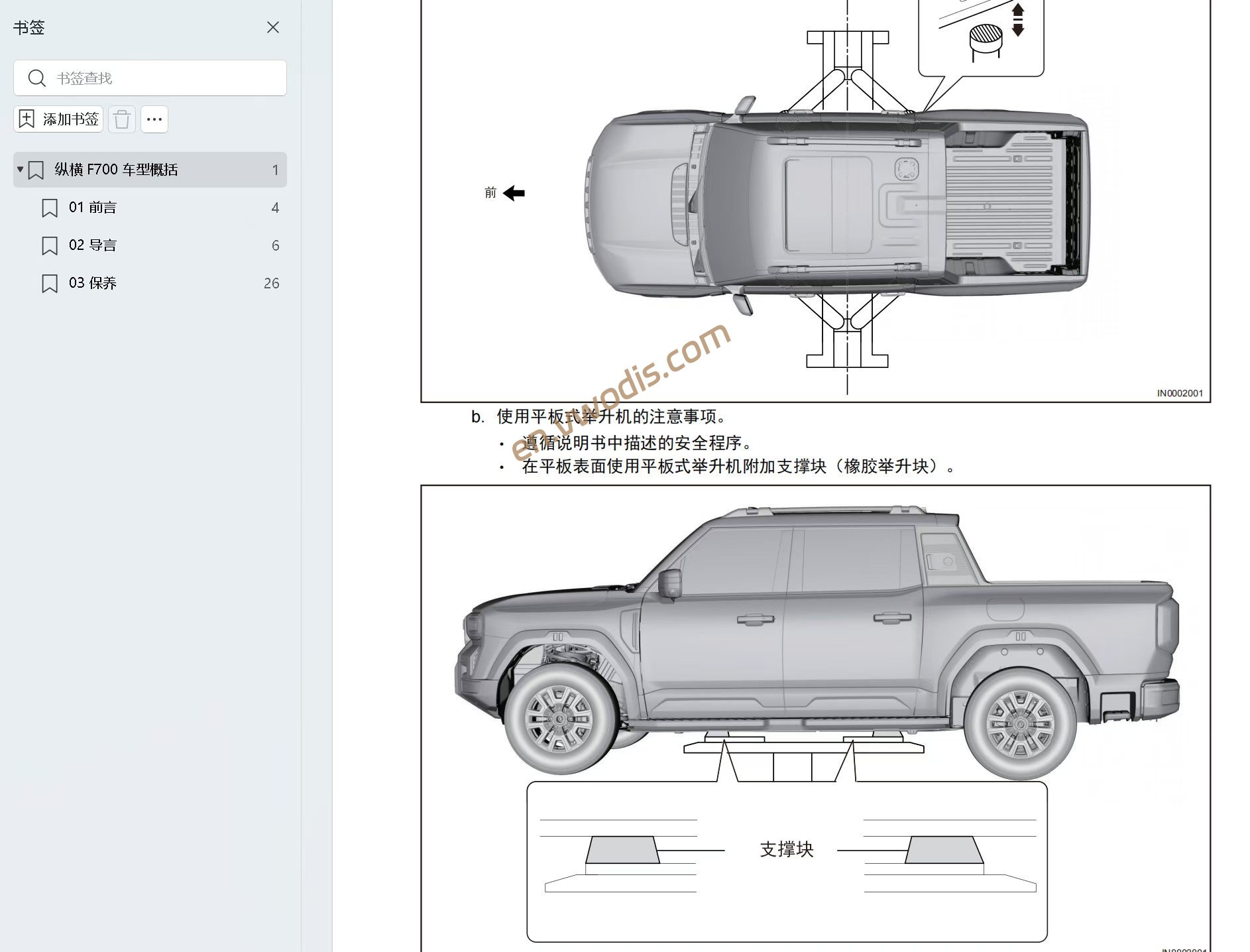Click page number 6 for 02 导言

pyautogui.click(x=276, y=245)
